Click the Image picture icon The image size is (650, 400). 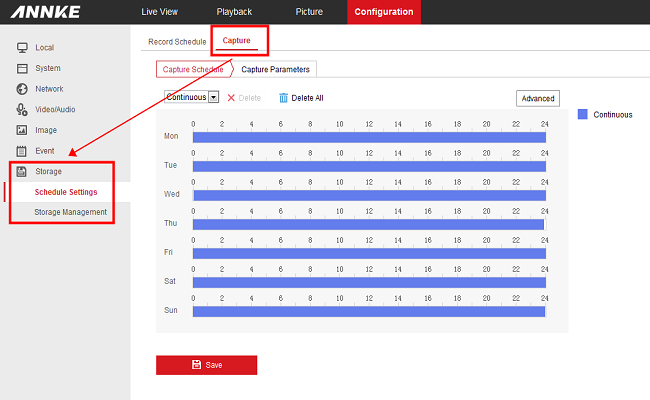(x=22, y=130)
